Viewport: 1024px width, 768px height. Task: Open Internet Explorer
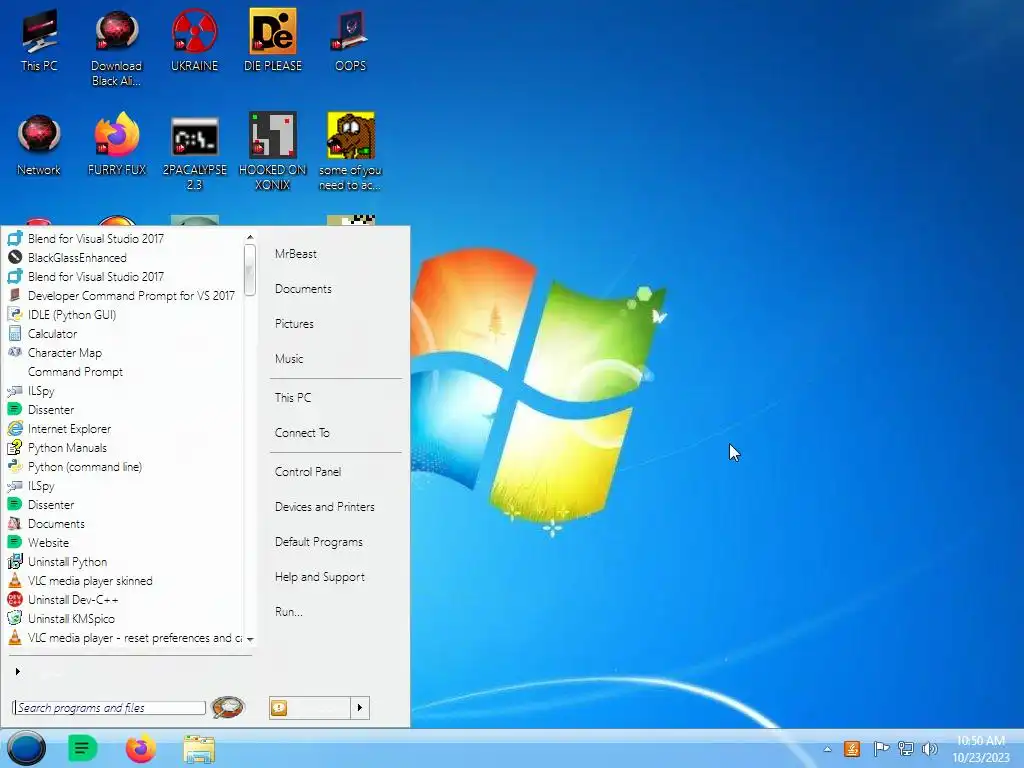click(x=69, y=429)
